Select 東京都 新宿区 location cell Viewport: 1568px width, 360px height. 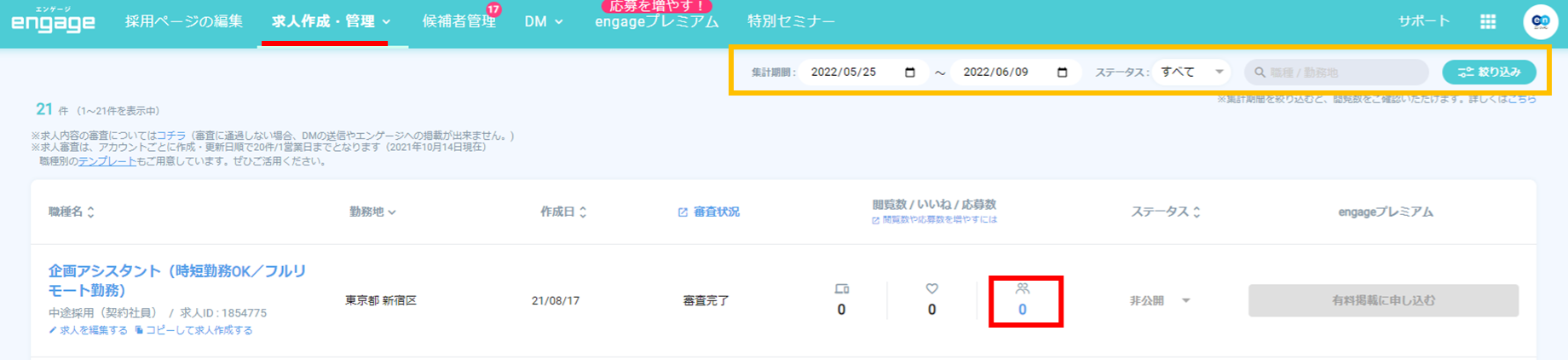click(x=381, y=300)
